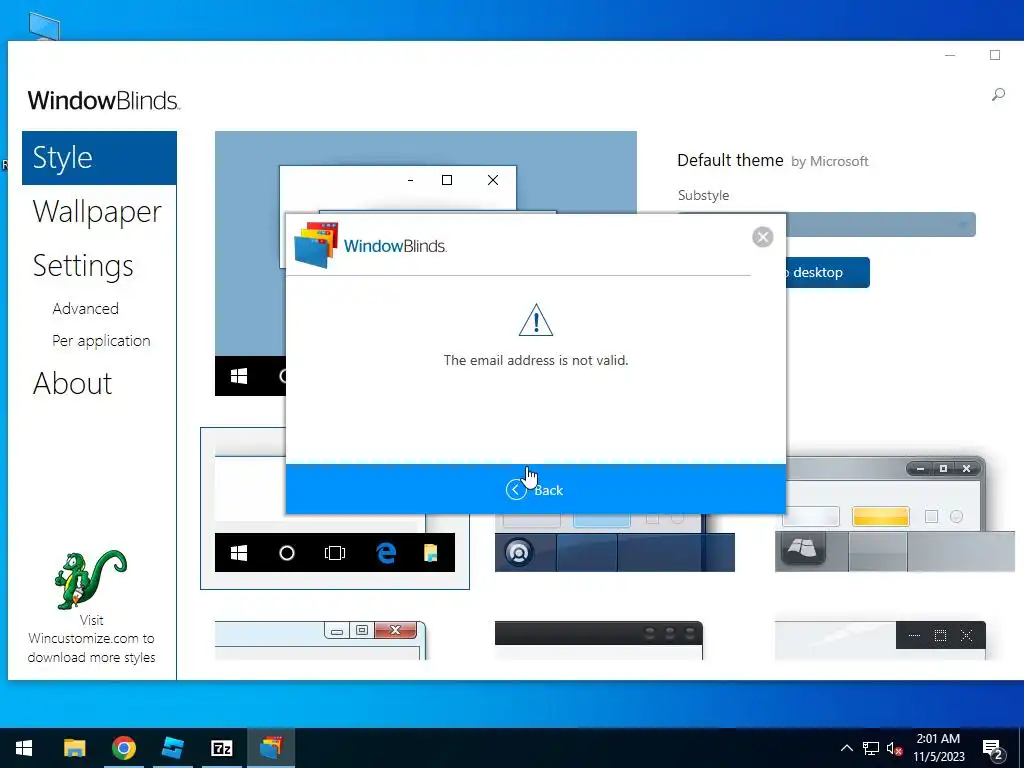Minimize the WindowBlinds window
Image resolution: width=1024 pixels, height=768 pixels.
(950, 55)
